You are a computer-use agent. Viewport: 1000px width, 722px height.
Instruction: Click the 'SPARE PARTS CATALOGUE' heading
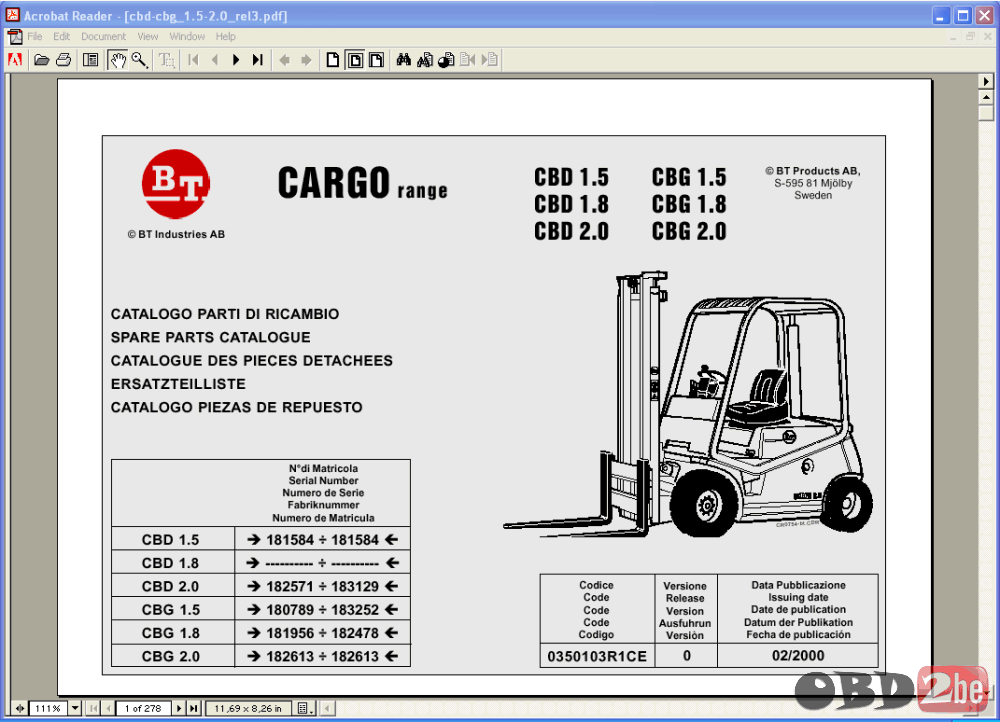click(x=210, y=337)
